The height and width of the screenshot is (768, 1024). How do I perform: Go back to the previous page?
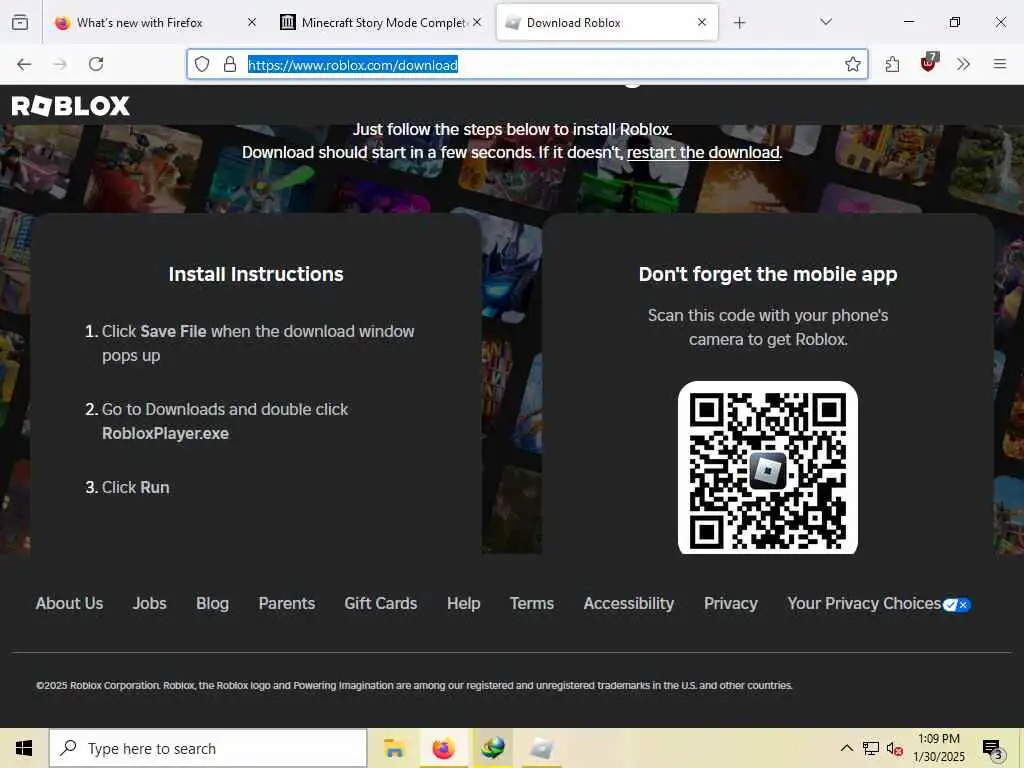pyautogui.click(x=24, y=64)
